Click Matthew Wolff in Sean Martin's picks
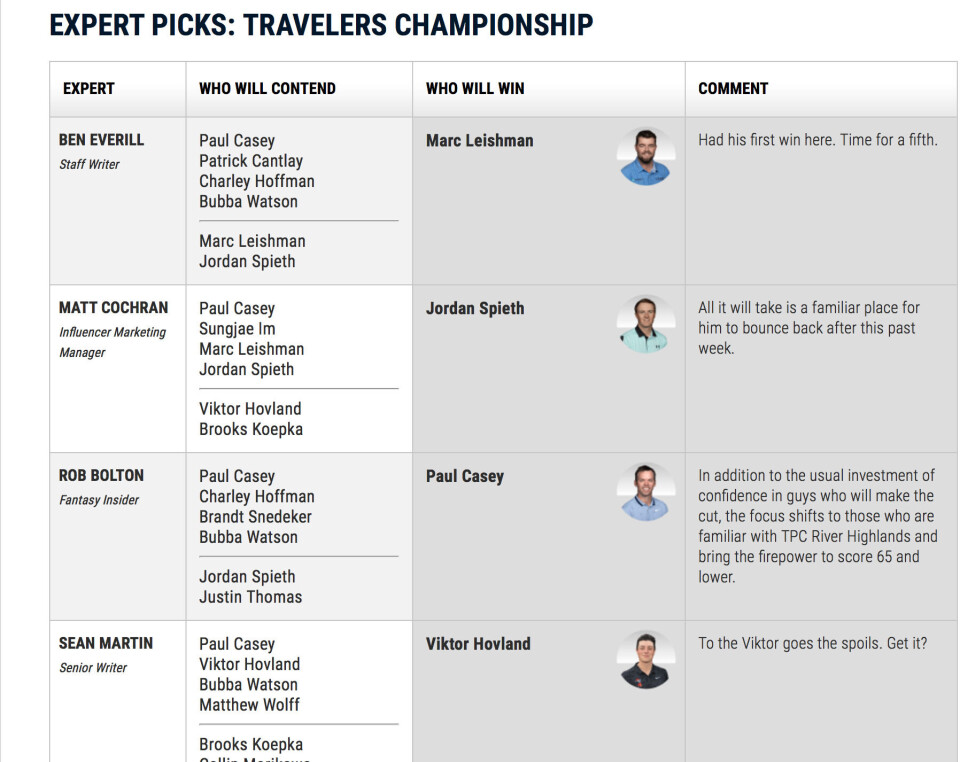The width and height of the screenshot is (960, 762). [249, 704]
